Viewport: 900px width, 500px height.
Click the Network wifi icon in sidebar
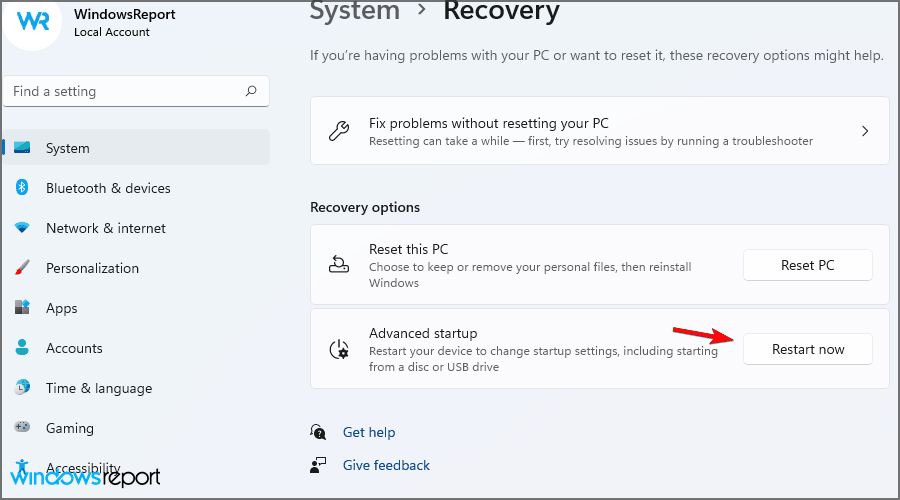click(x=22, y=227)
